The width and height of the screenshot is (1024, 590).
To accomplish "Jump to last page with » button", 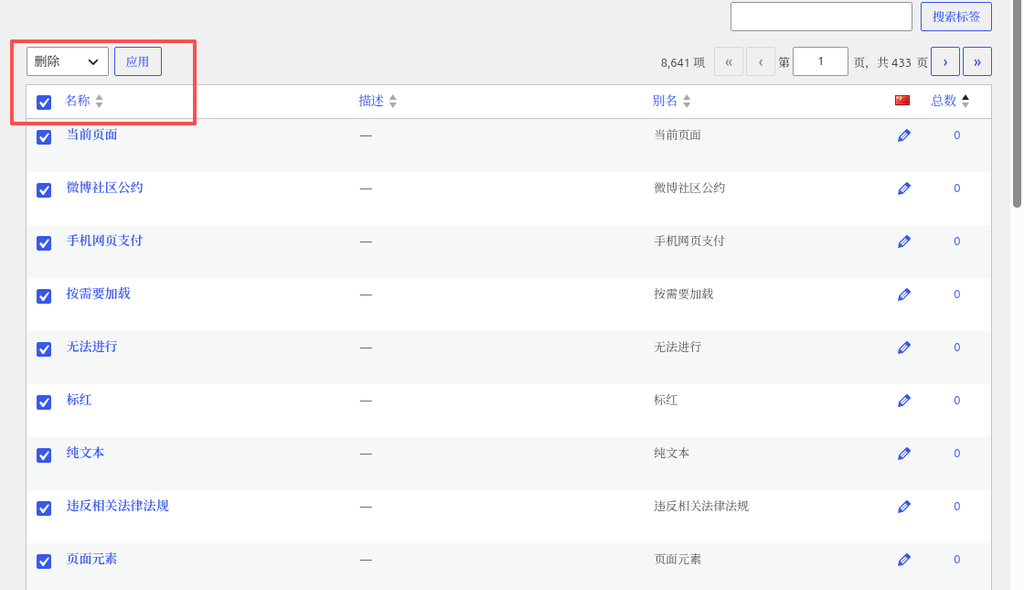I will [977, 61].
